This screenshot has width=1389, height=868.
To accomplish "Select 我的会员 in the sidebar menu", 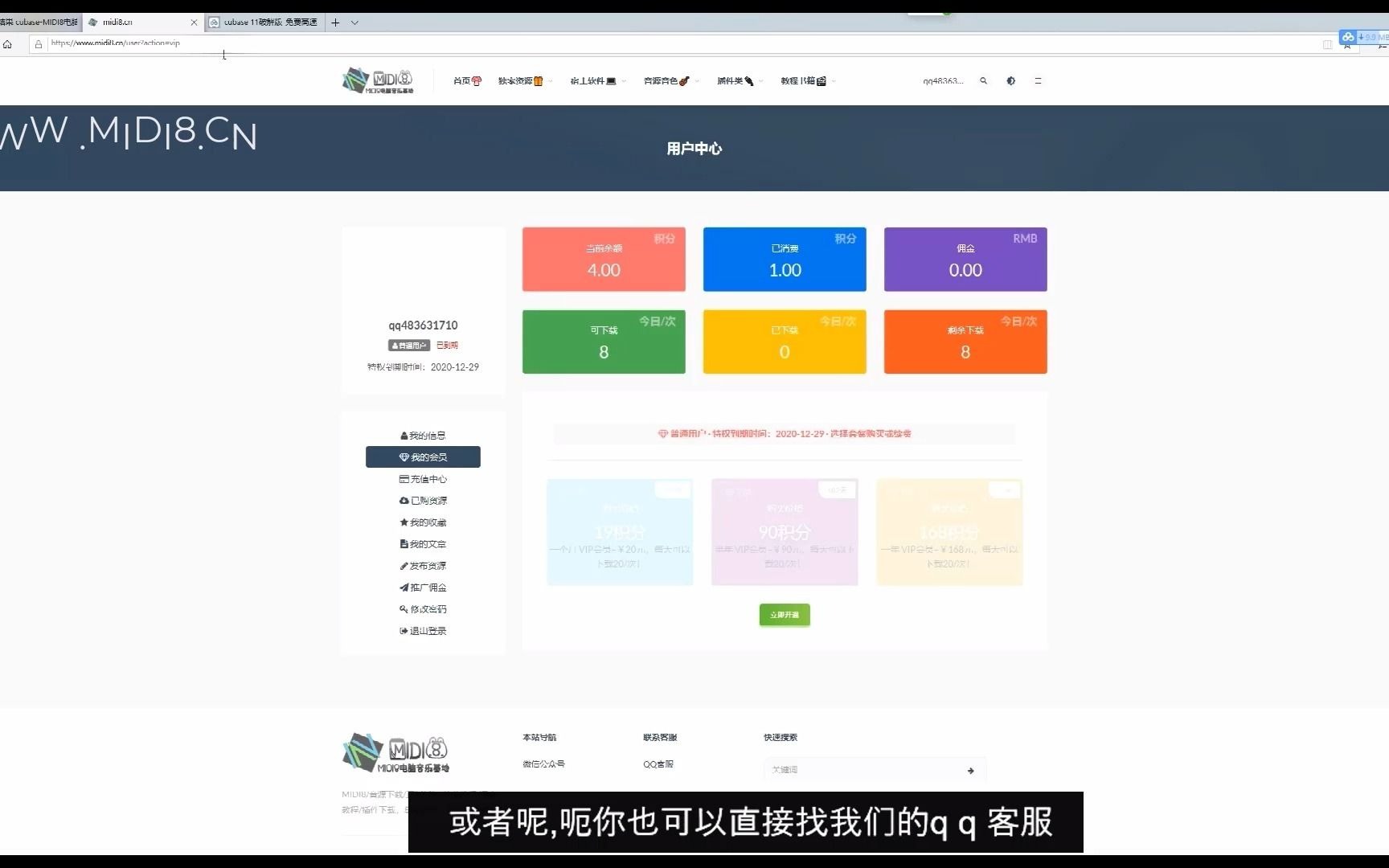I will [423, 457].
